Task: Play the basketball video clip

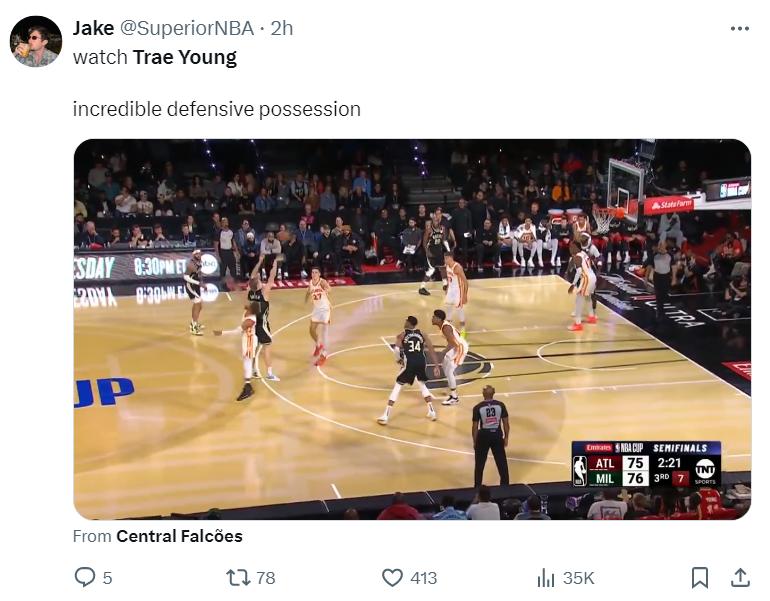Action: point(412,329)
